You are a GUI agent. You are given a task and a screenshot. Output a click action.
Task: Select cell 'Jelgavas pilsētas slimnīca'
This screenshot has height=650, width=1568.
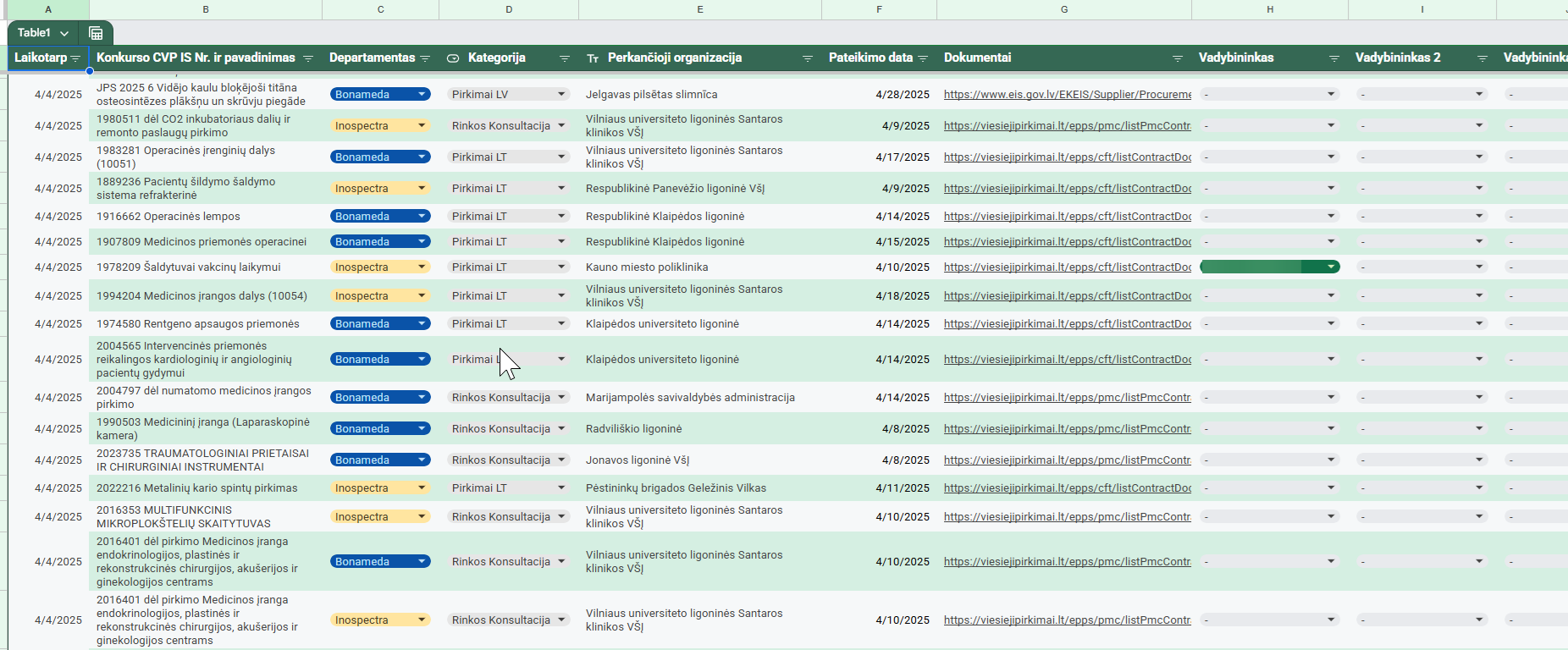coord(700,94)
